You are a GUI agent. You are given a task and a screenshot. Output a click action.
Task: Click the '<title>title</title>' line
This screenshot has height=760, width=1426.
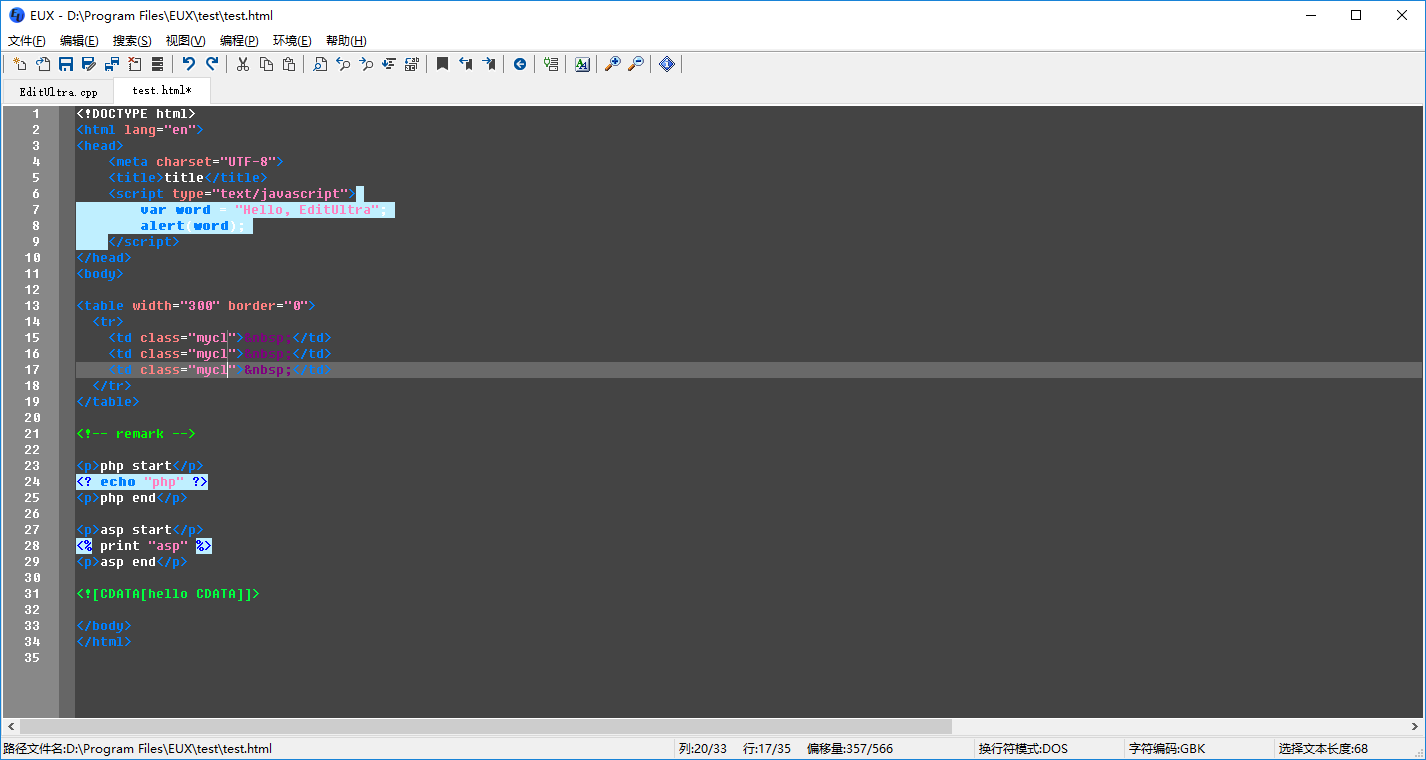[188, 178]
